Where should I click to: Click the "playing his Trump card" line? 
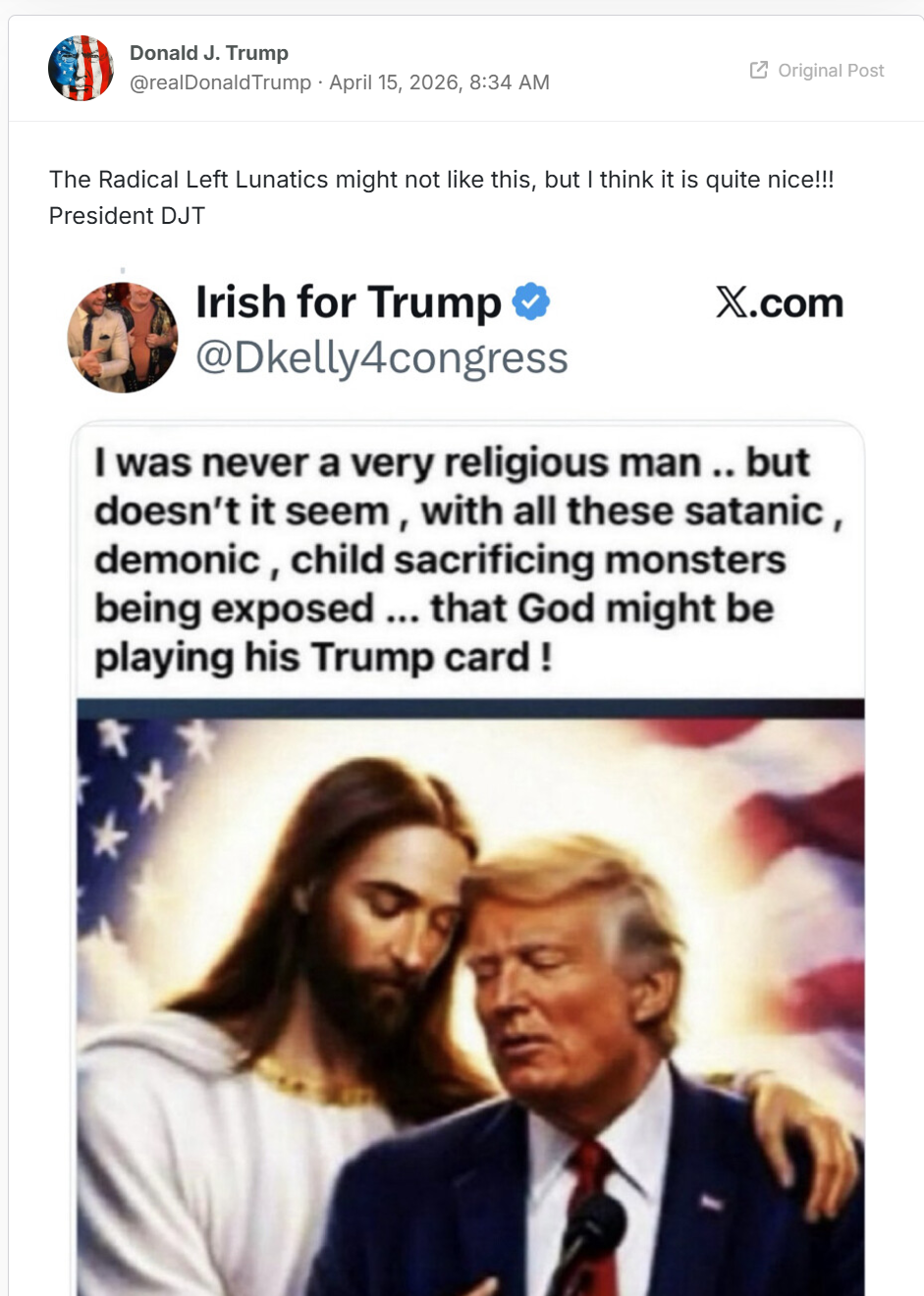click(323, 657)
